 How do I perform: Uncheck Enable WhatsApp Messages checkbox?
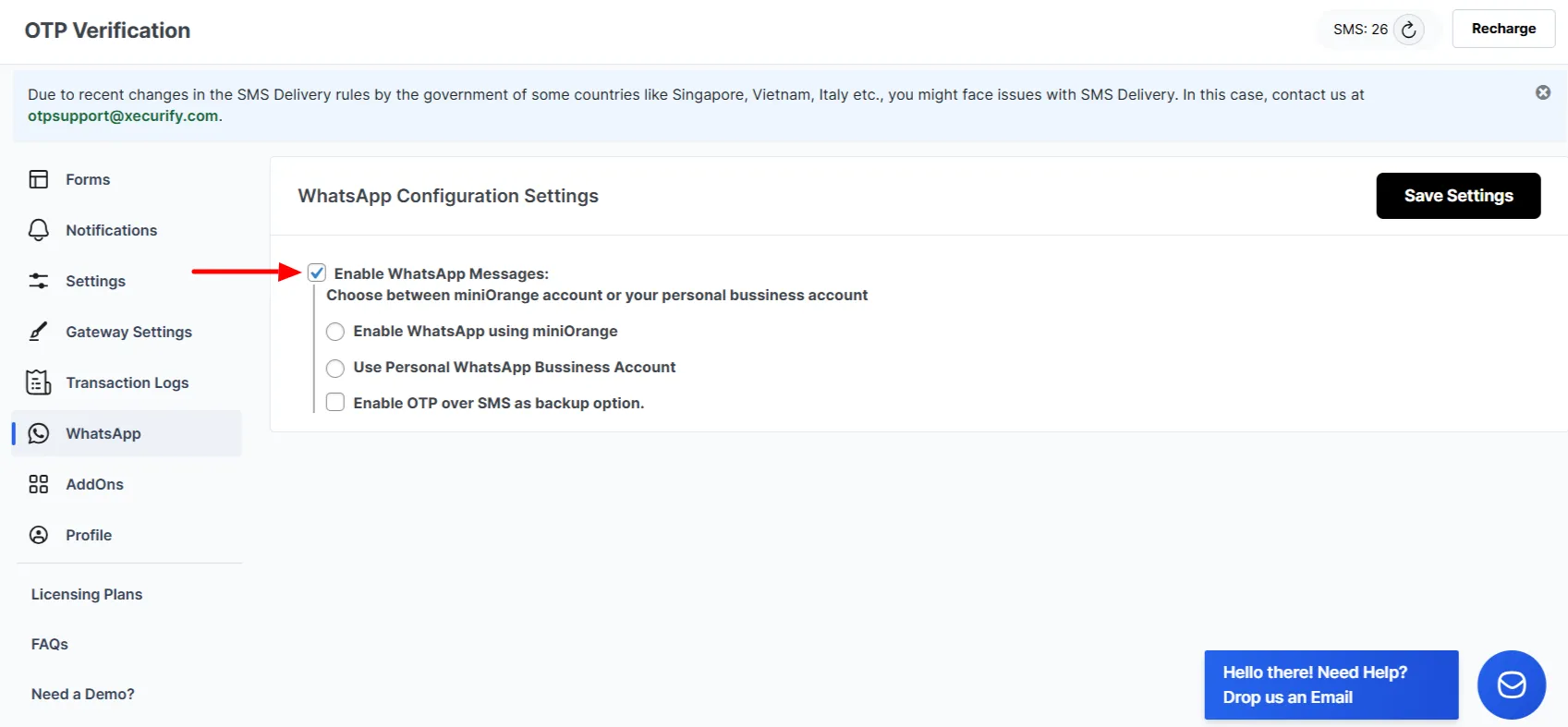[317, 273]
